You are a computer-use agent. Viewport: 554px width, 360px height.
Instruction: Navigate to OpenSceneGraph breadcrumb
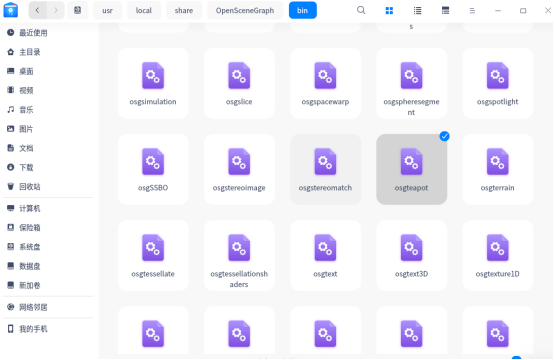click(x=245, y=10)
